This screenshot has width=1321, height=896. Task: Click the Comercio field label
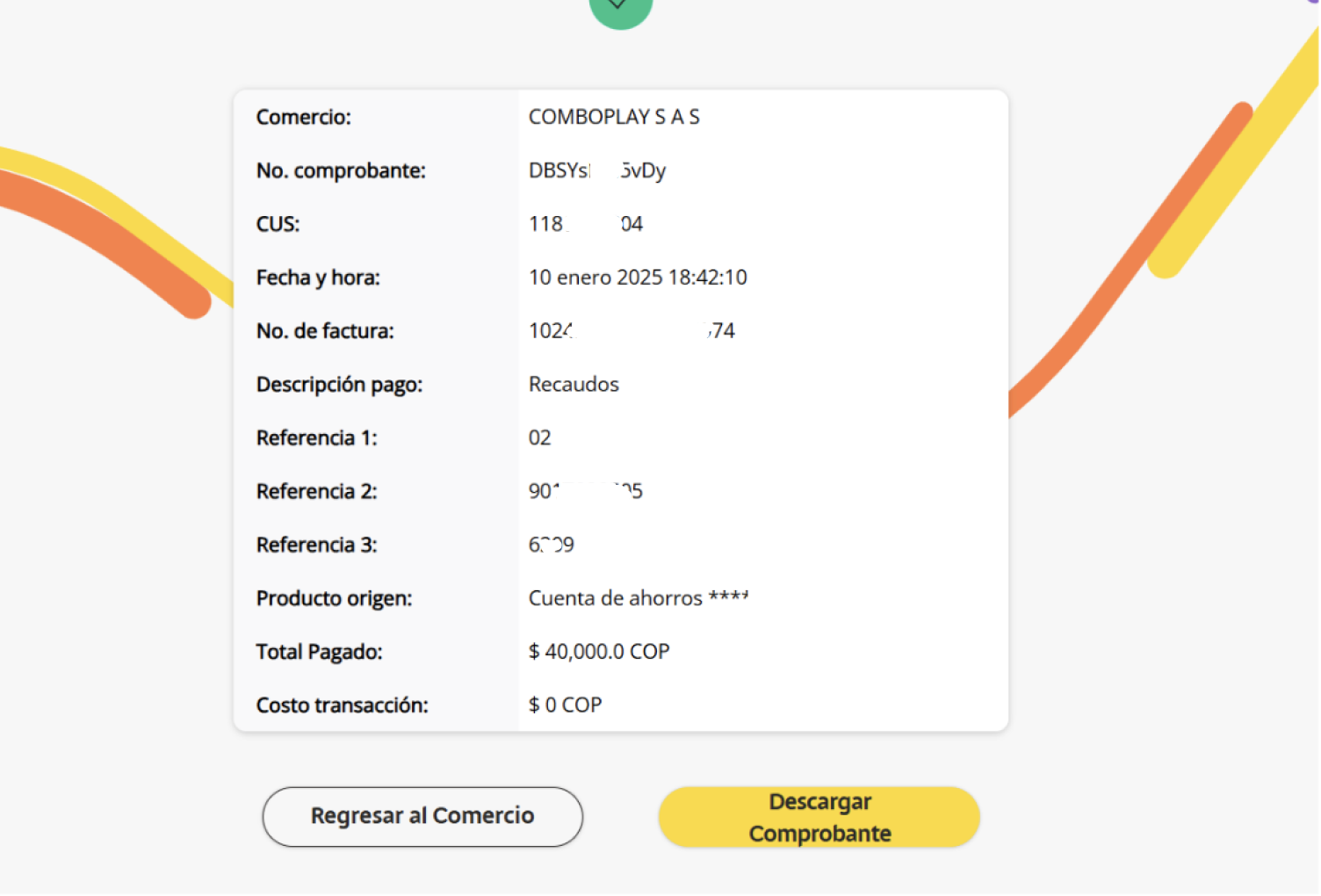pos(303,117)
